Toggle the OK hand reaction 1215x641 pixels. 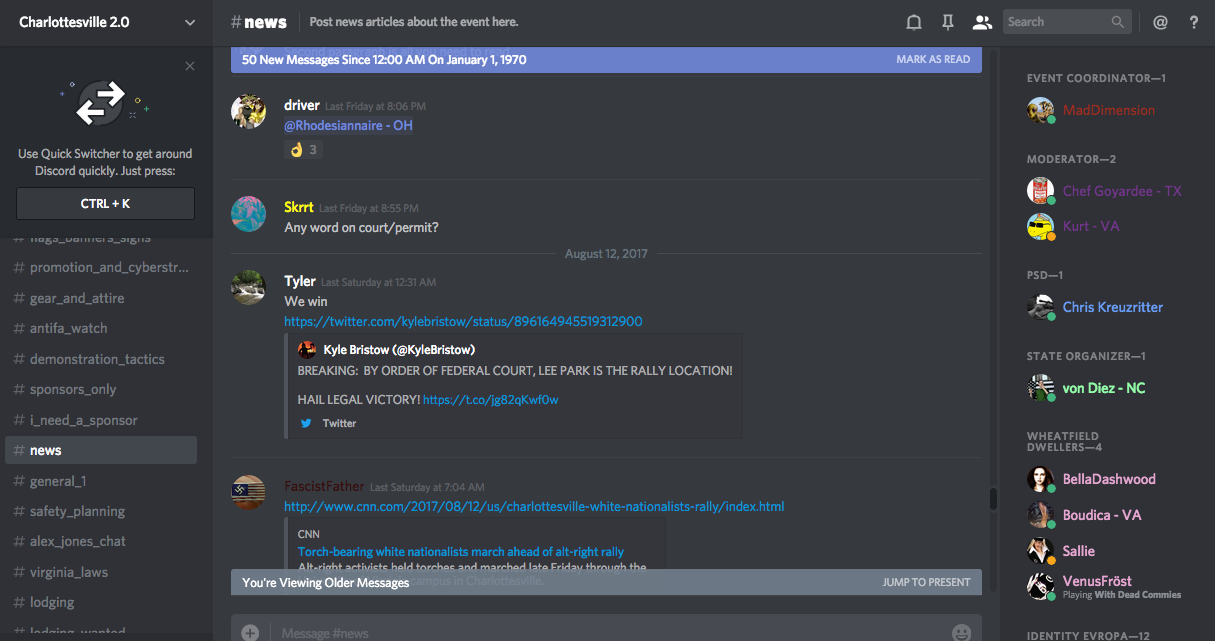[304, 150]
